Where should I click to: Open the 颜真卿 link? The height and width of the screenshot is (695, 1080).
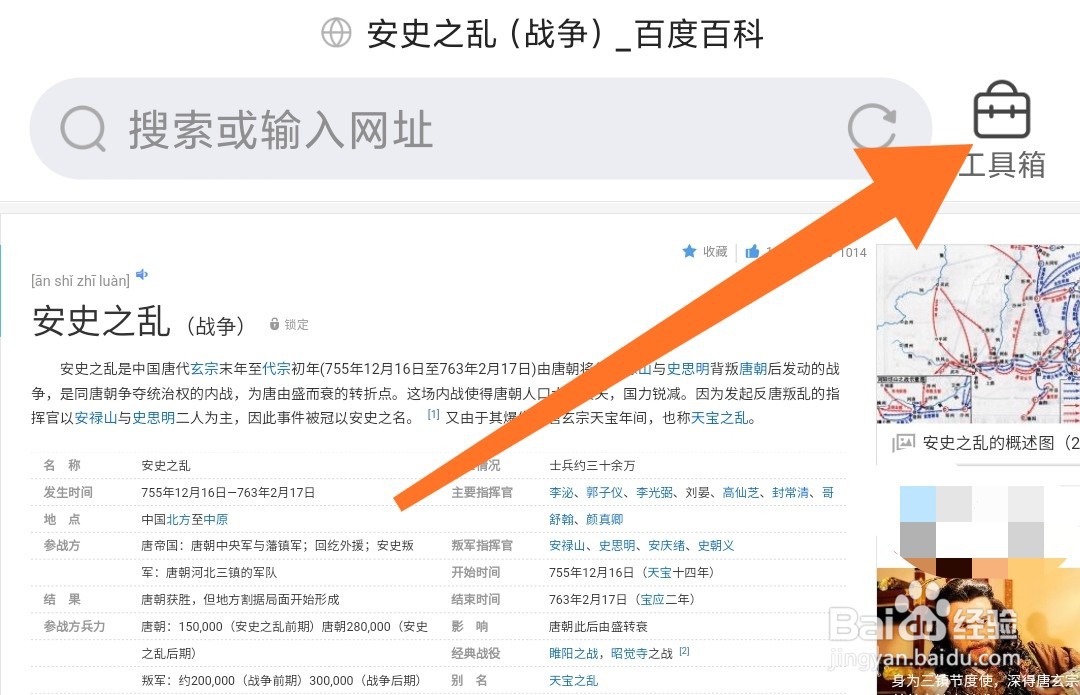pyautogui.click(x=605, y=519)
